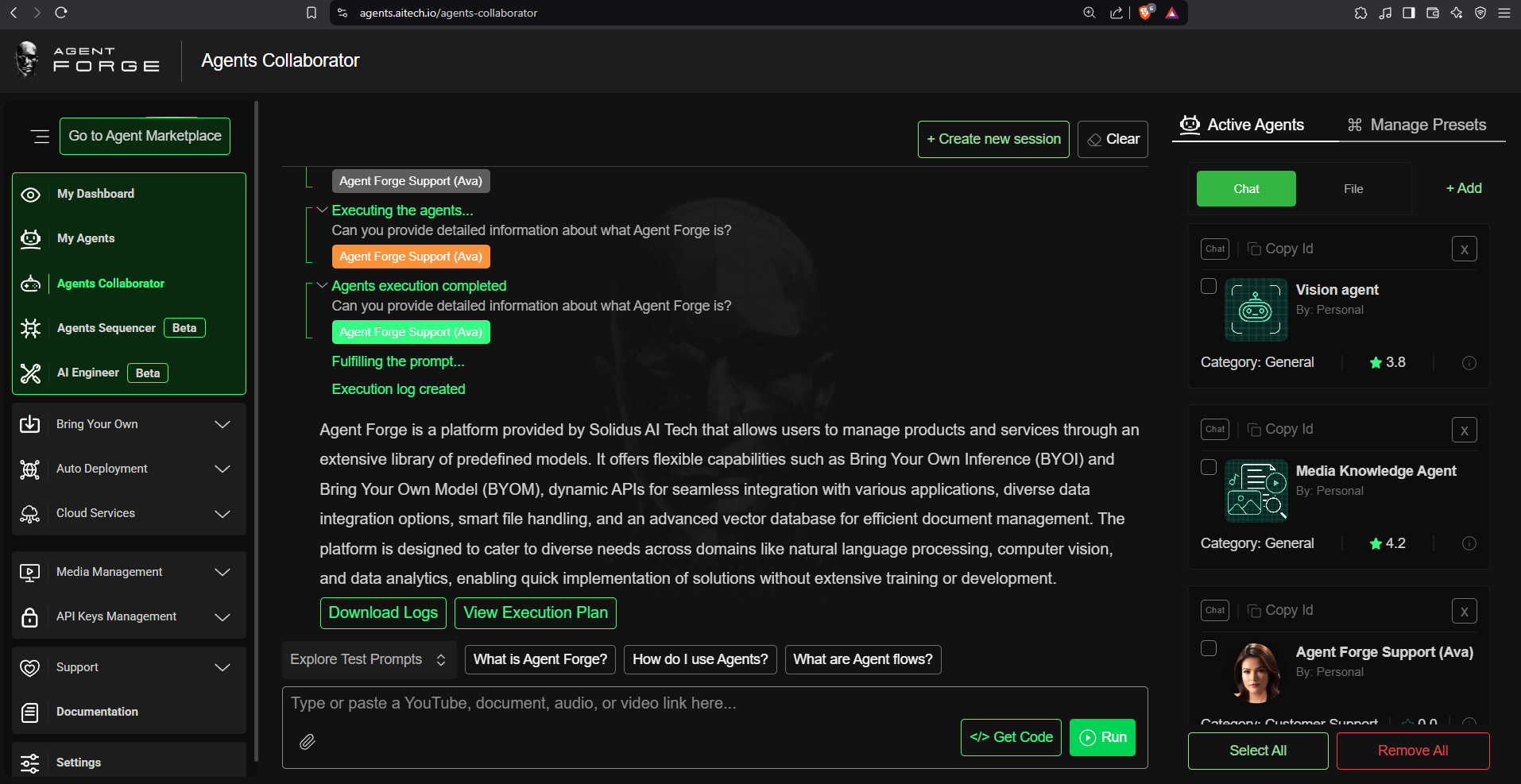Choose the What are Agent flows? prompt
The image size is (1521, 784).
point(863,659)
